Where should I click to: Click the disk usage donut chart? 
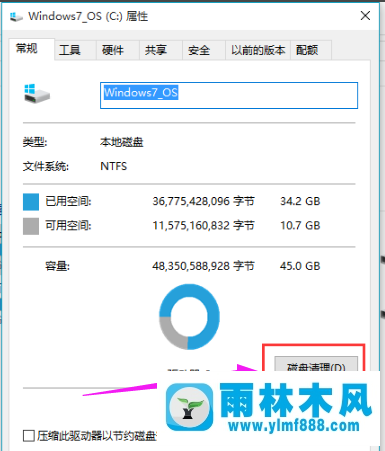point(189,317)
